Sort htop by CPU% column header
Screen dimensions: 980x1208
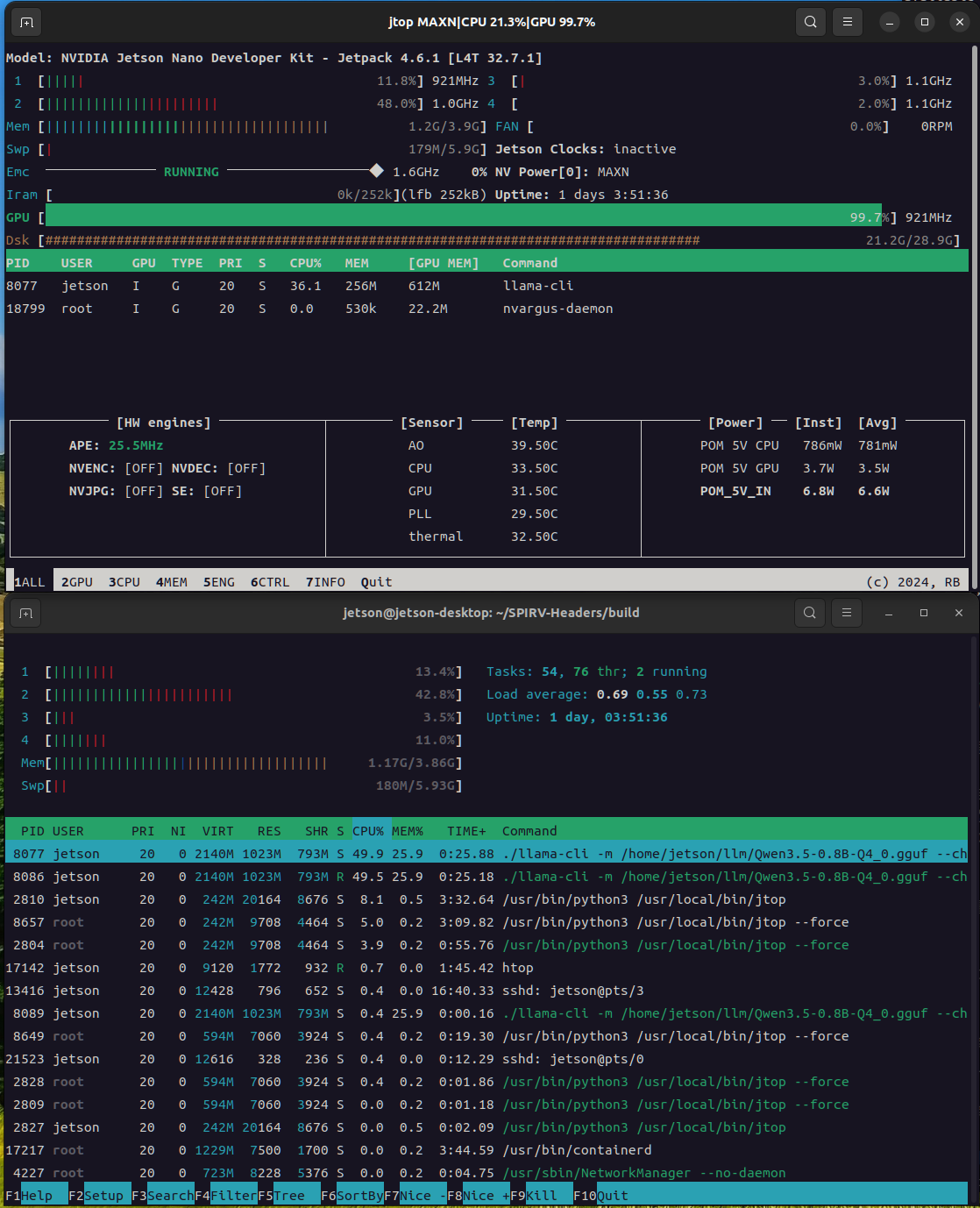[369, 831]
